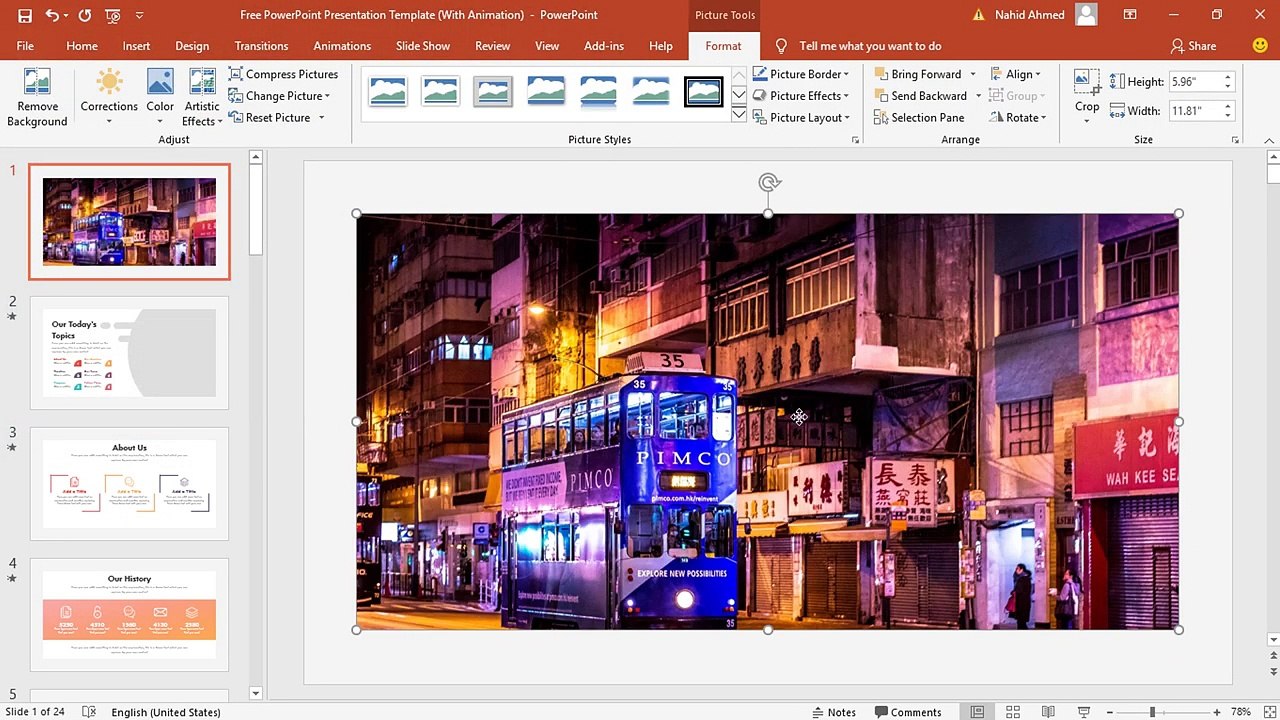
Task: Click the zoom in plus button
Action: (1217, 712)
